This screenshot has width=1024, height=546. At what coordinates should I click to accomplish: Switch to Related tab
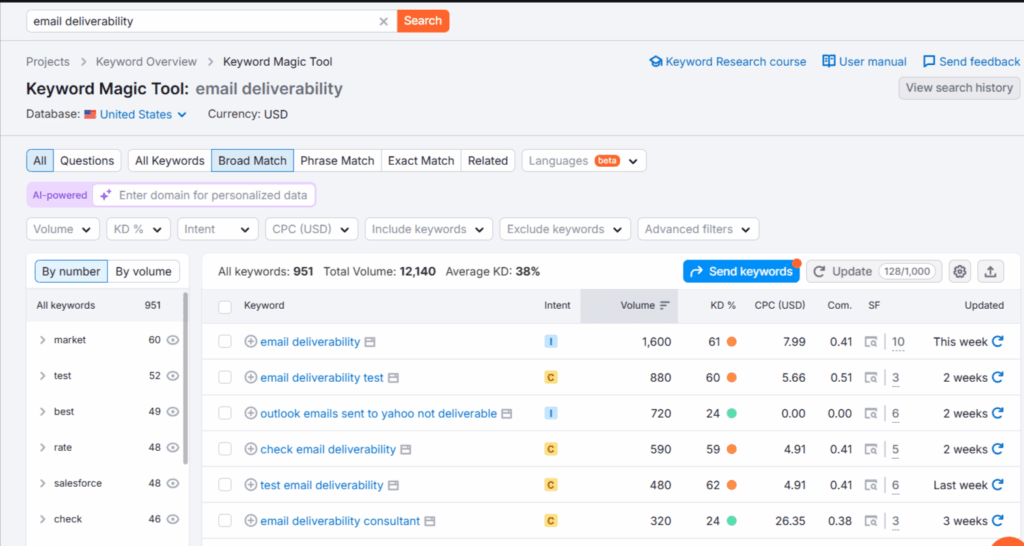coord(488,161)
